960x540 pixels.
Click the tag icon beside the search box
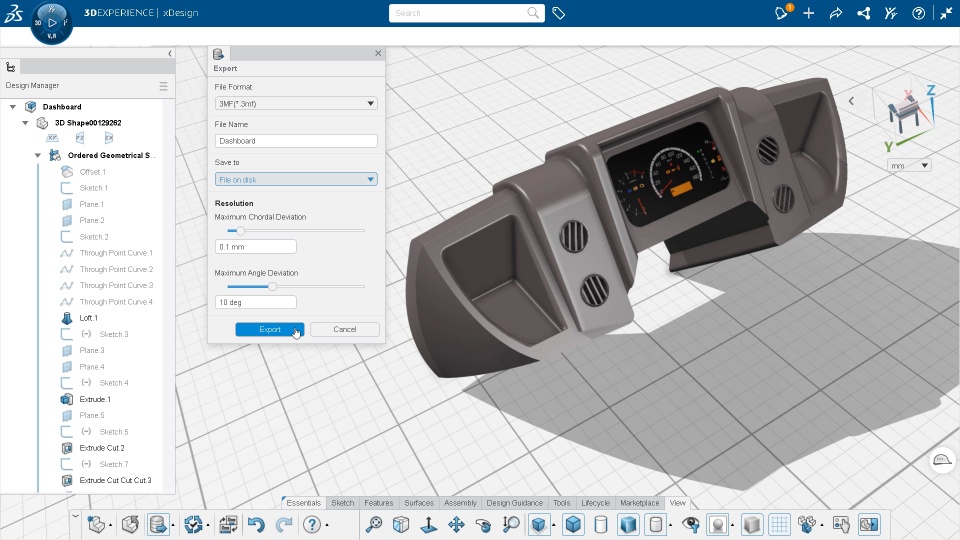559,13
